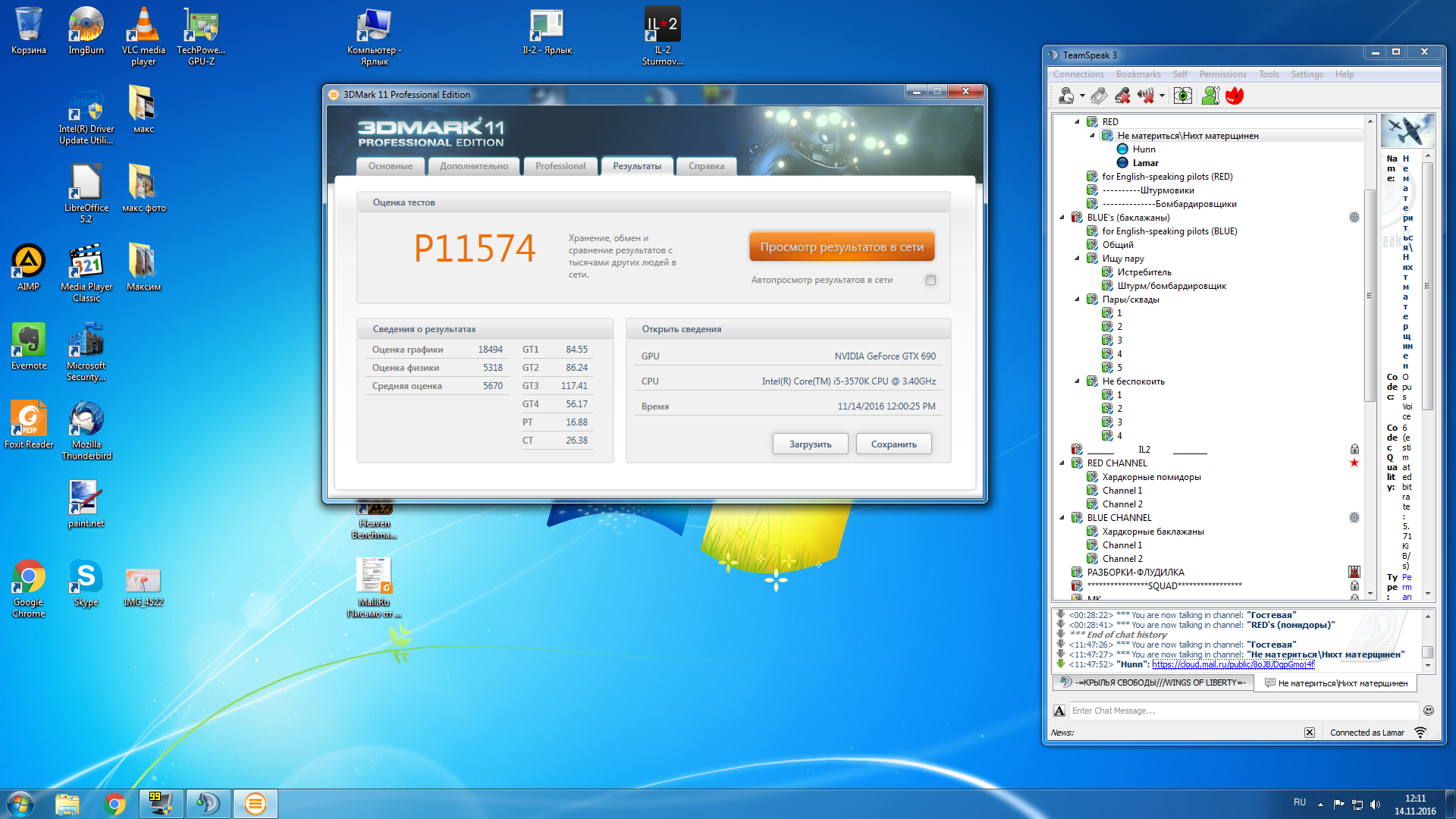Click 'Просмотр результатов в сети' orange button
The image size is (1456, 819).
coord(842,247)
